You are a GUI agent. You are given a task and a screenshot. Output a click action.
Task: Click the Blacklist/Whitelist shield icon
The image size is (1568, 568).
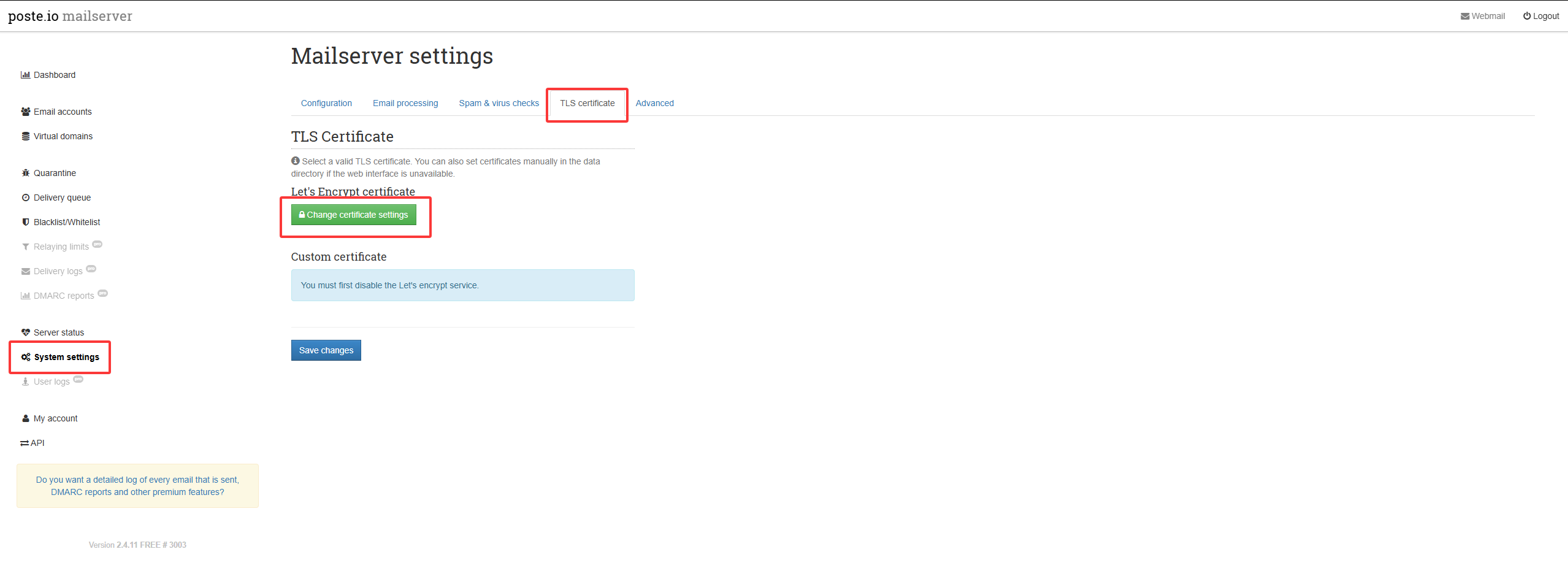pos(26,222)
